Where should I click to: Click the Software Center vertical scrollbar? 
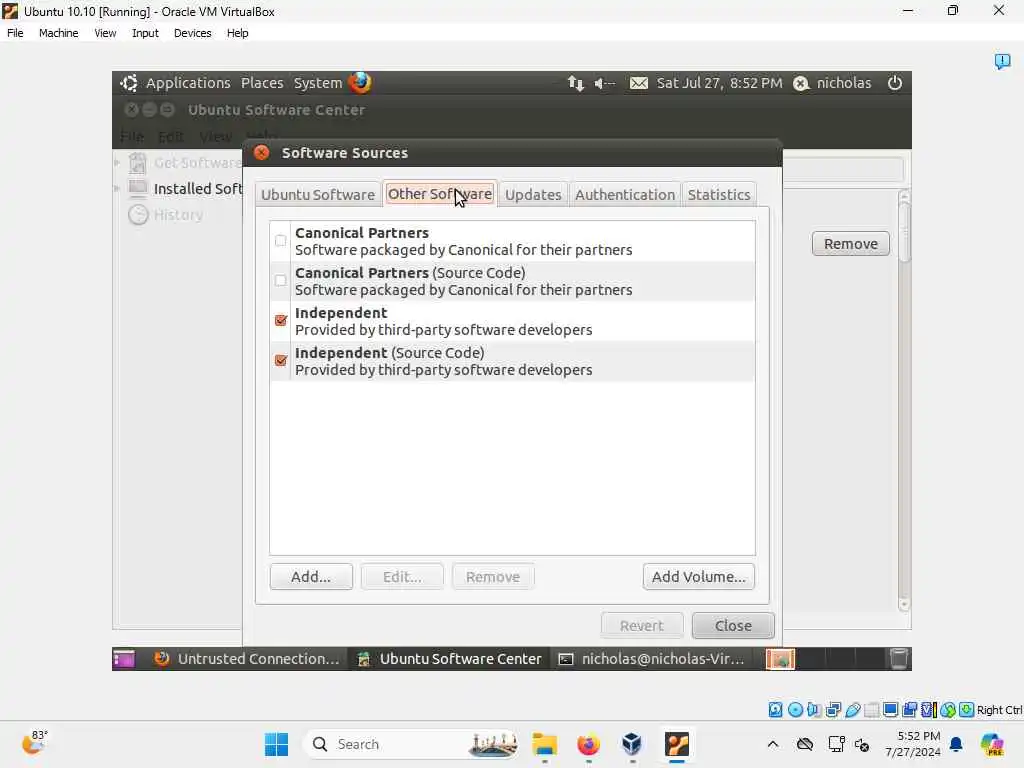click(x=904, y=400)
